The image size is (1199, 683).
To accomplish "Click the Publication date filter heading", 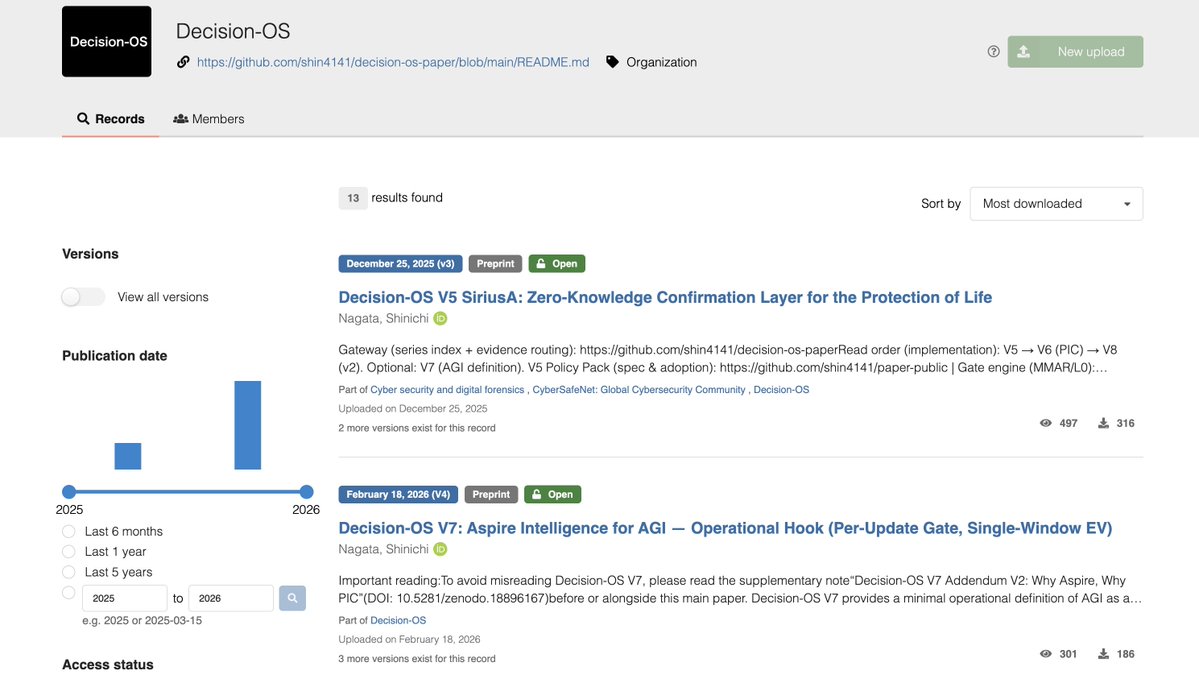I will [115, 356].
